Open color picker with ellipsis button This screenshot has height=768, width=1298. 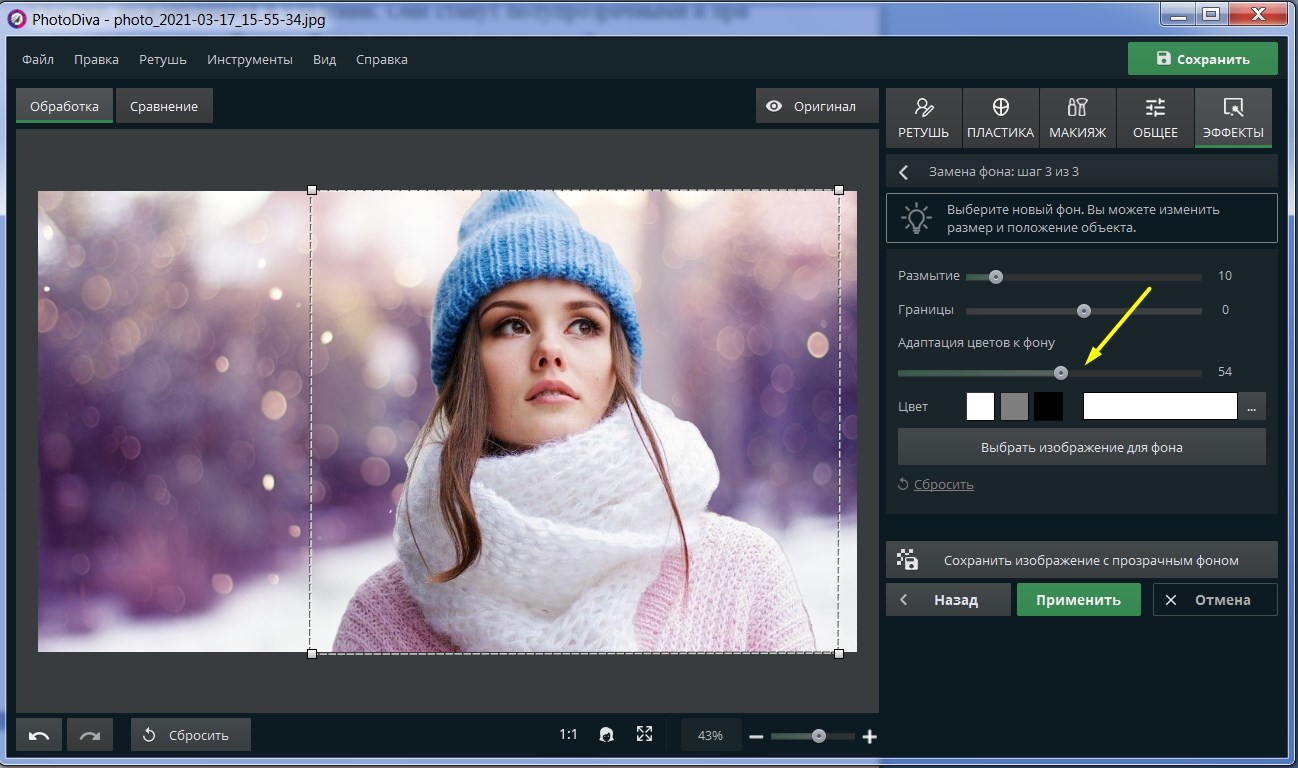(1252, 406)
